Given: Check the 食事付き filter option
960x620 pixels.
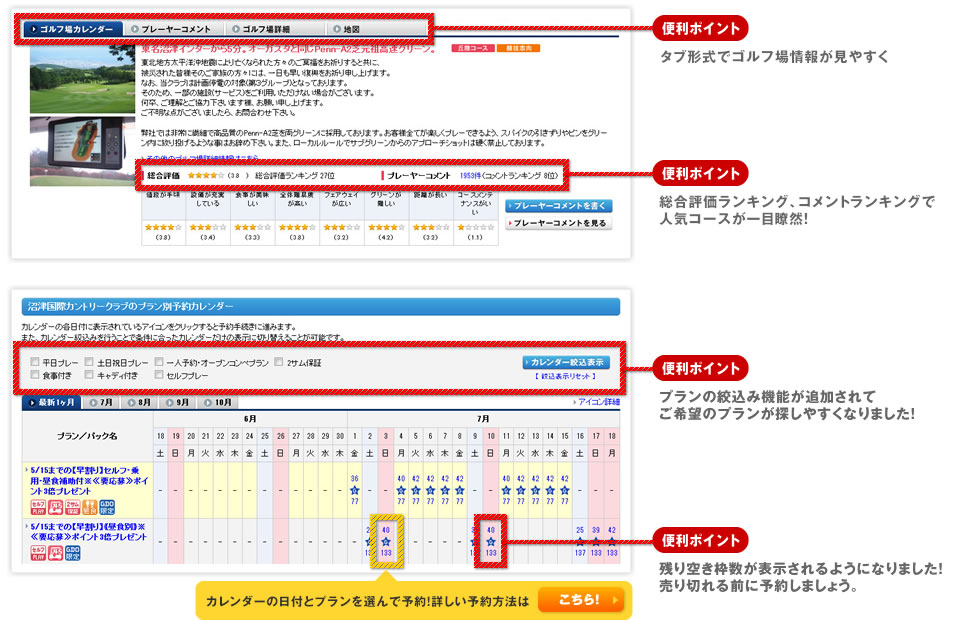Looking at the screenshot, I should (x=34, y=375).
